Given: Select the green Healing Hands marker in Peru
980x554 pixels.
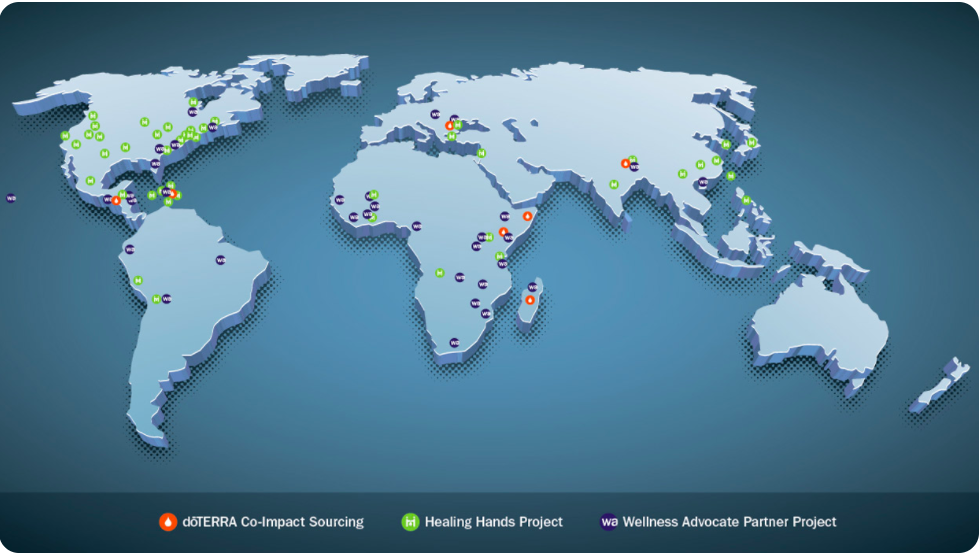Looking at the screenshot, I should (x=137, y=280).
